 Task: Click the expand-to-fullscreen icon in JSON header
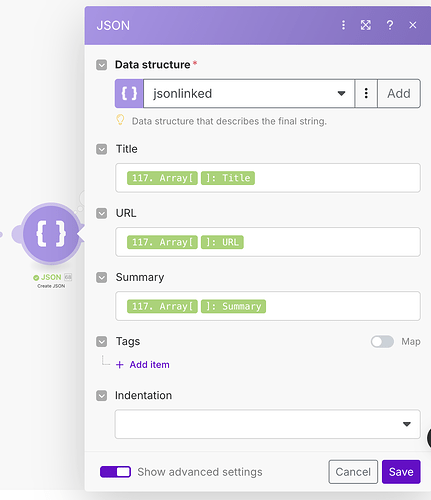pyautogui.click(x=366, y=25)
